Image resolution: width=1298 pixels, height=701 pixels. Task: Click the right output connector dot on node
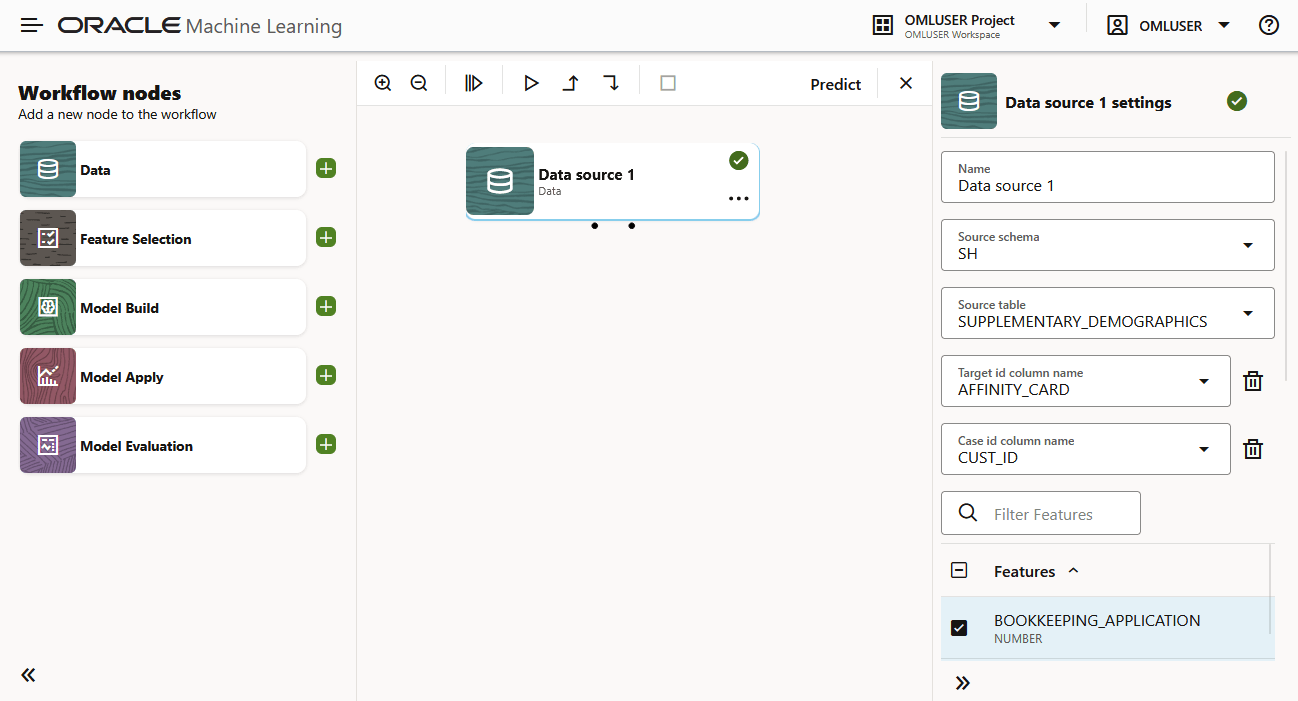[632, 226]
